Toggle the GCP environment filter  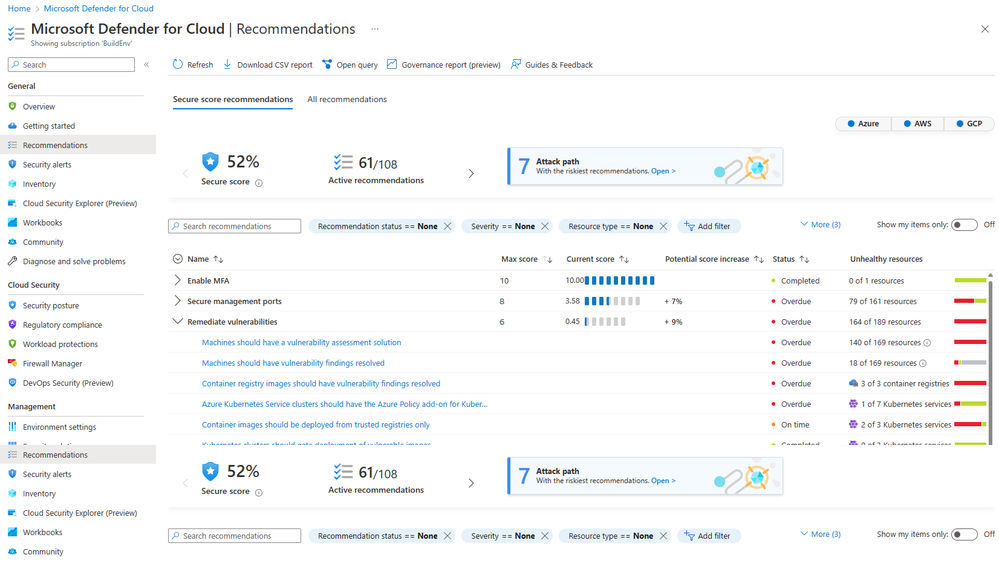tap(969, 124)
